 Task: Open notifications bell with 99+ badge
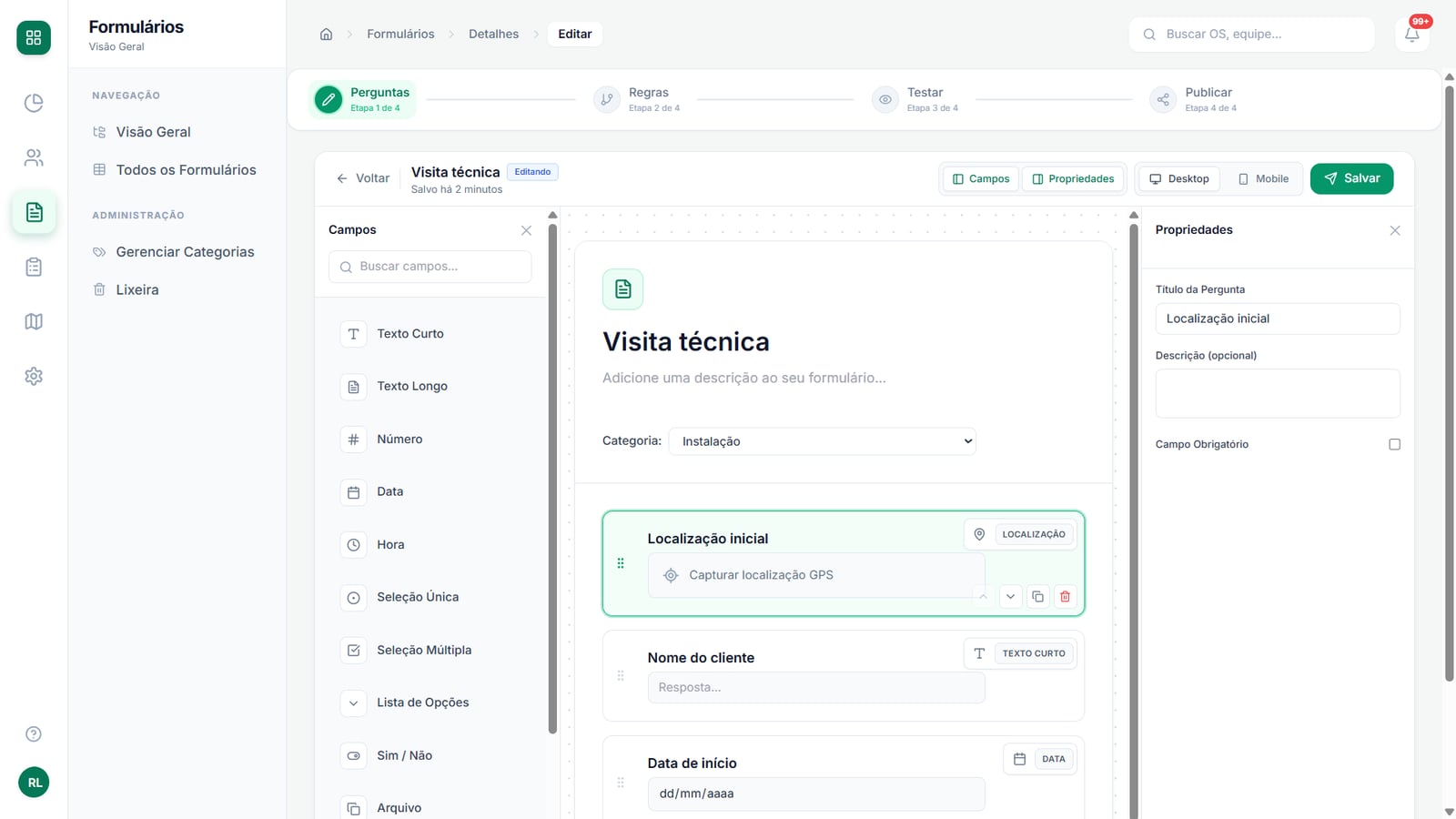[1412, 35]
